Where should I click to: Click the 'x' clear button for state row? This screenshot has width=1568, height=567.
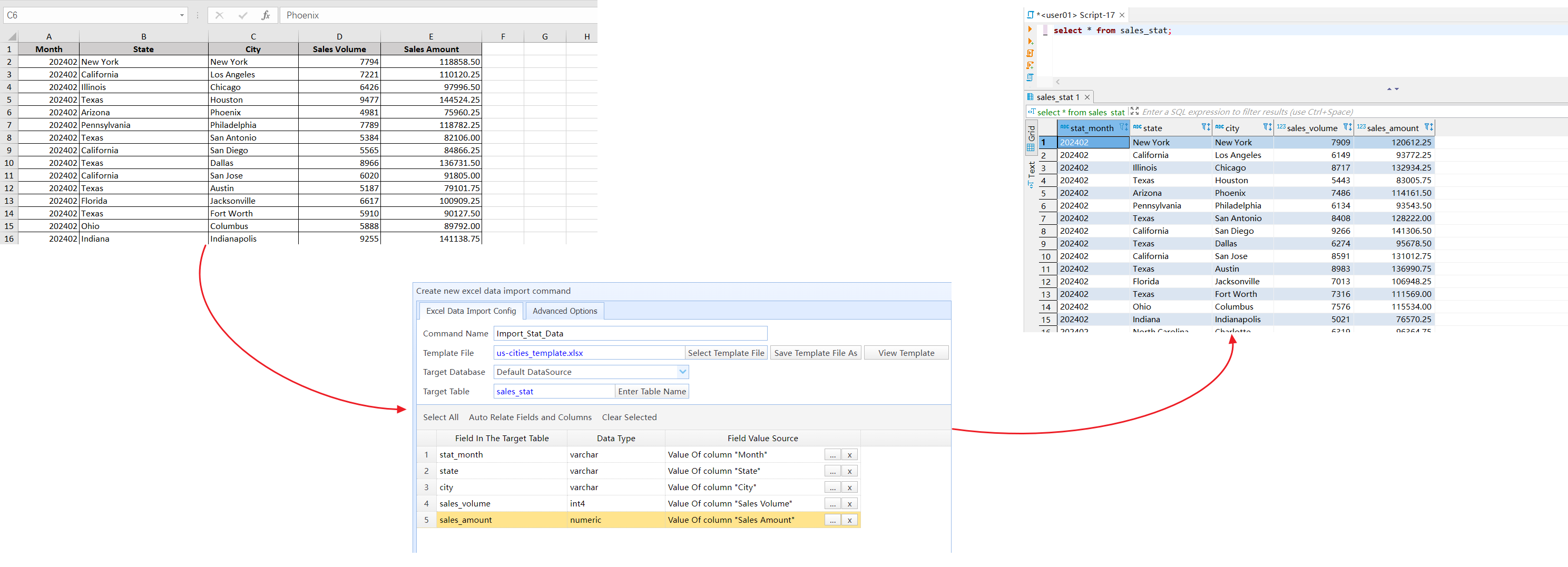849,471
